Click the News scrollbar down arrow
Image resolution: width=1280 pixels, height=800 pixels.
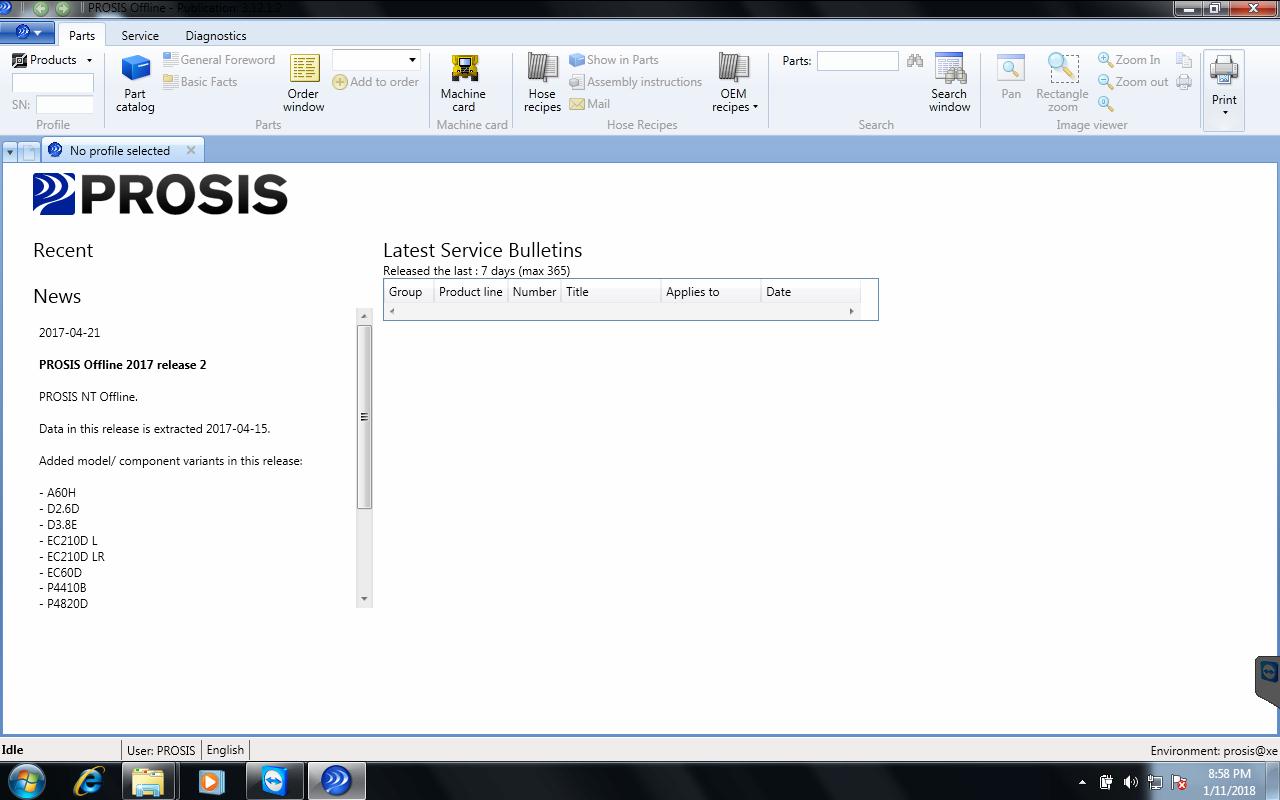coord(364,599)
